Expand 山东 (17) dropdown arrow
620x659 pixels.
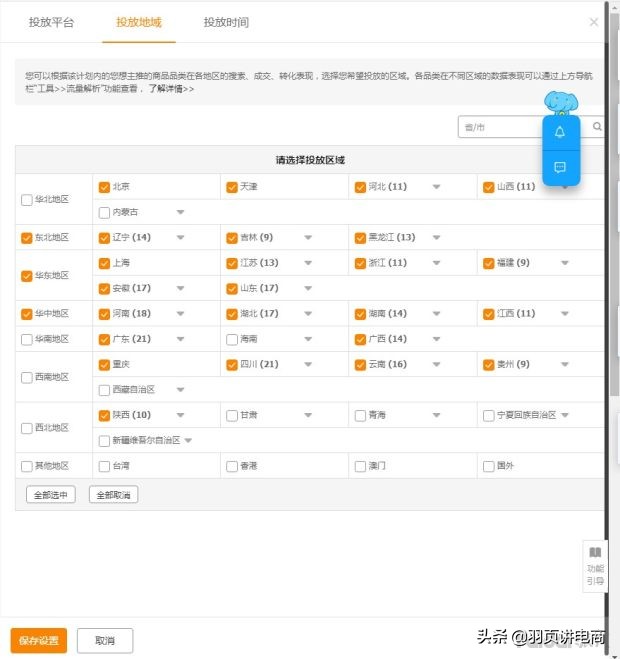pos(308,288)
